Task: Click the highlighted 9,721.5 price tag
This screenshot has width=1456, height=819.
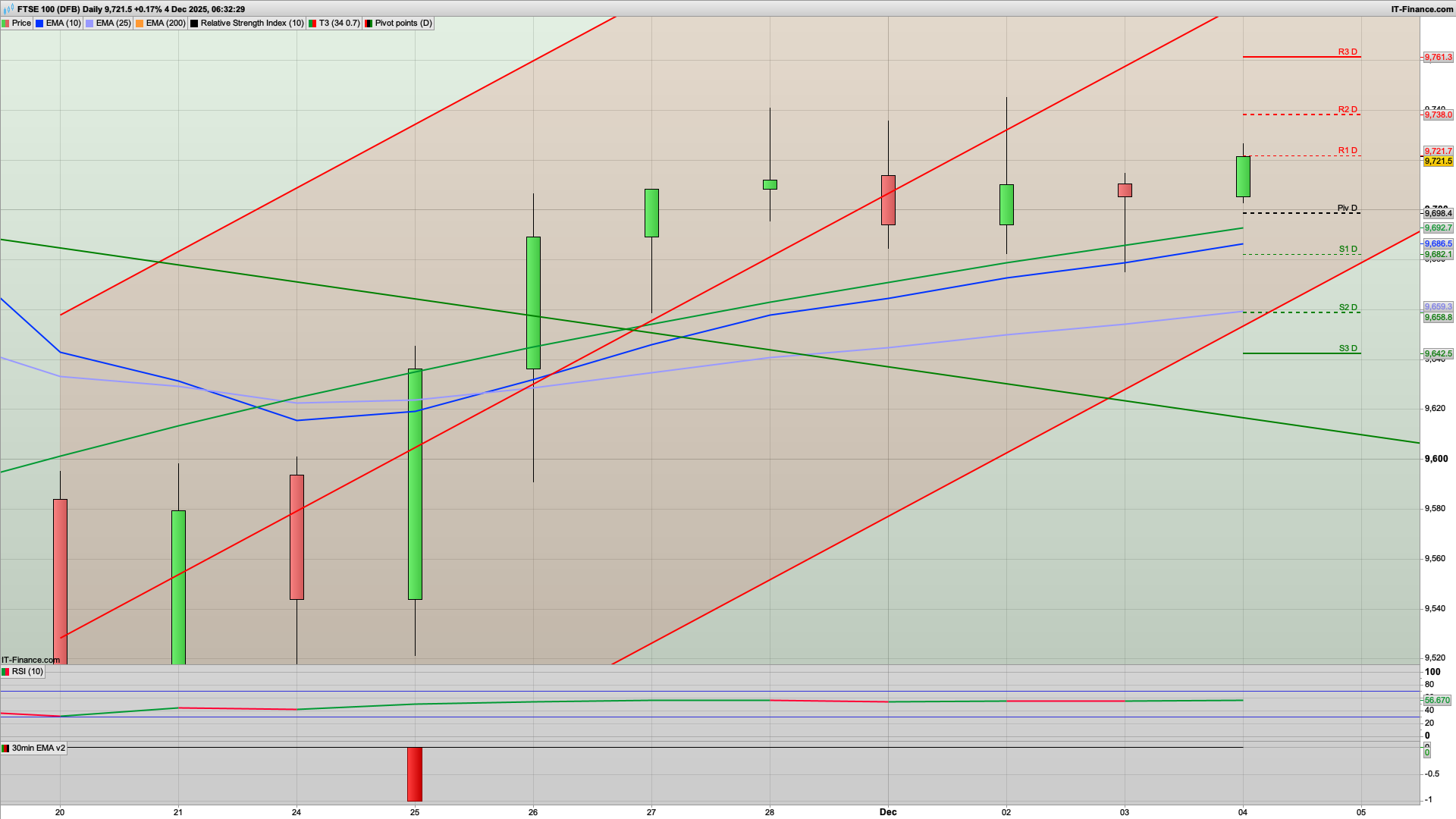Action: coord(1438,162)
